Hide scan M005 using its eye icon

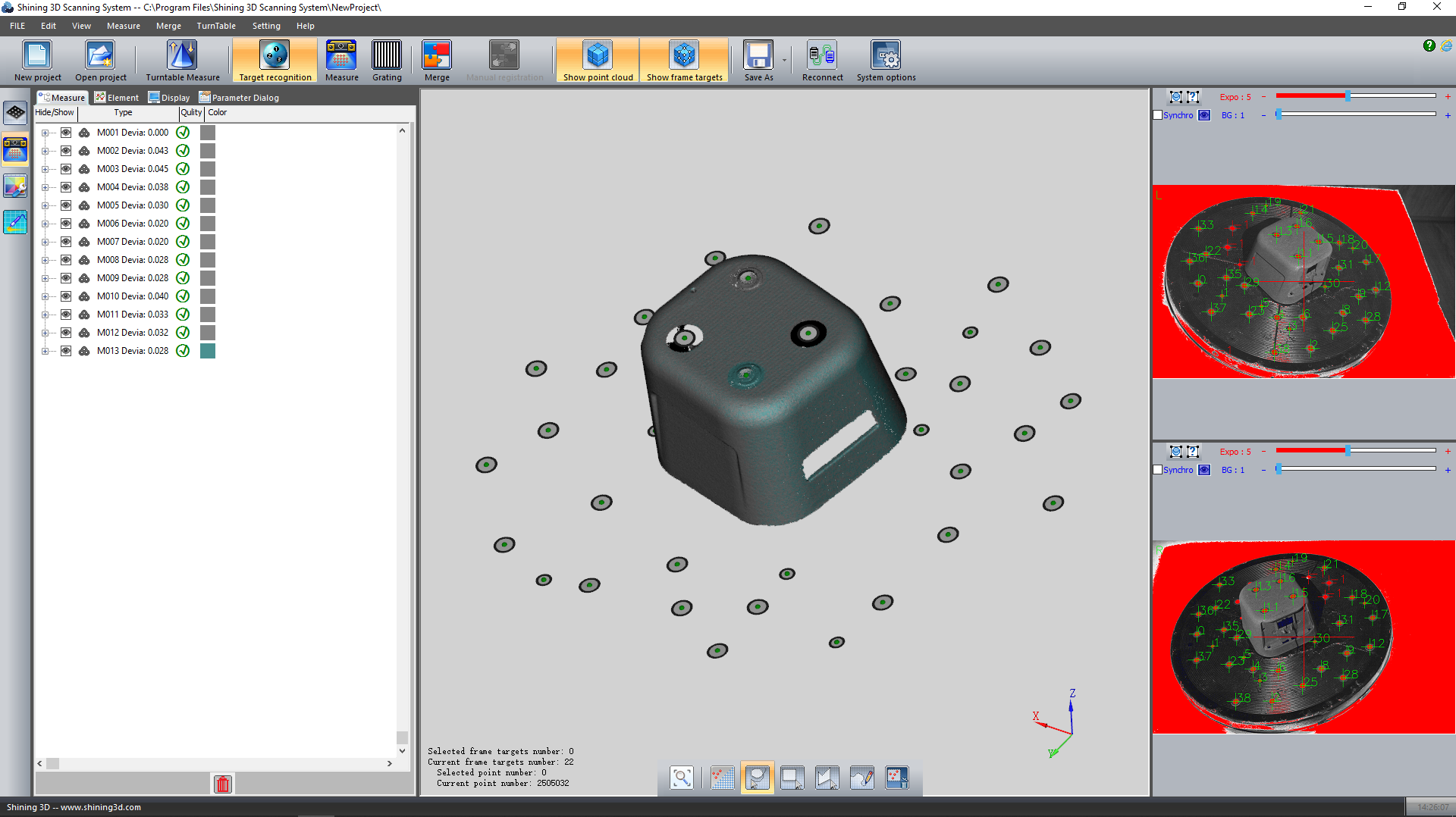tap(66, 205)
